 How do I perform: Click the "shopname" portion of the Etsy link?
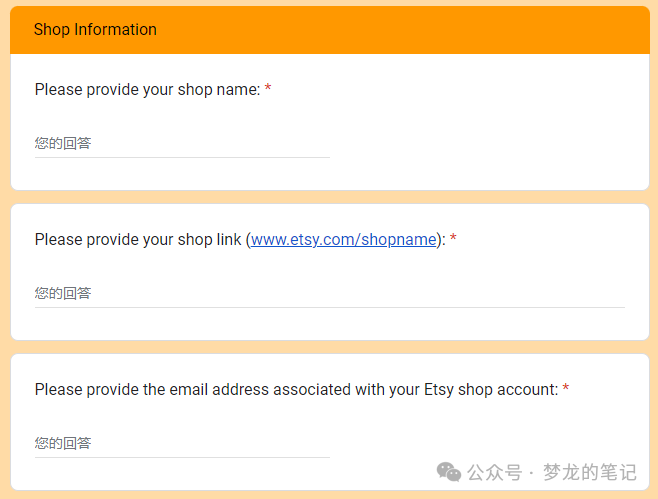tap(399, 240)
